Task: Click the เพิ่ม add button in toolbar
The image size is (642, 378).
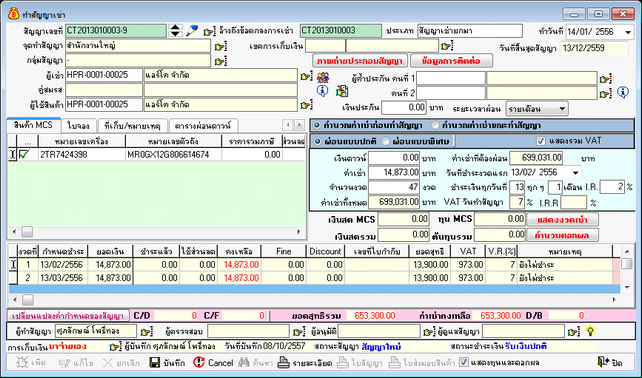Action: (x=32, y=362)
